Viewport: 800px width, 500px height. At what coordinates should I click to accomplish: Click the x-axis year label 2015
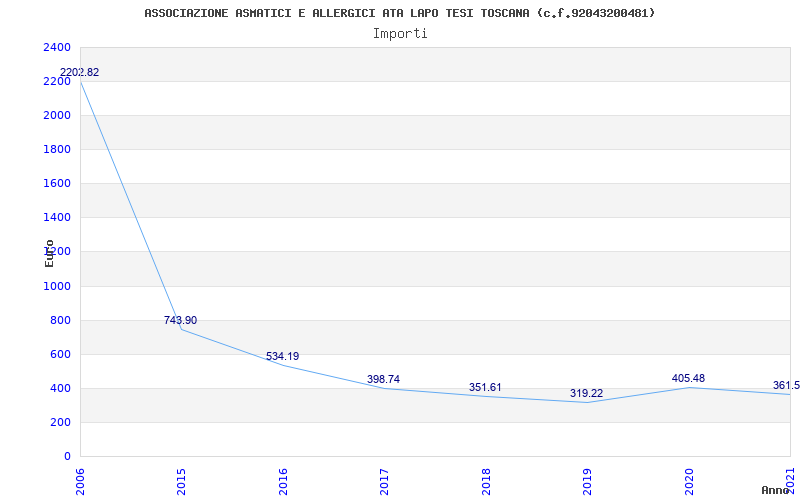click(x=181, y=482)
